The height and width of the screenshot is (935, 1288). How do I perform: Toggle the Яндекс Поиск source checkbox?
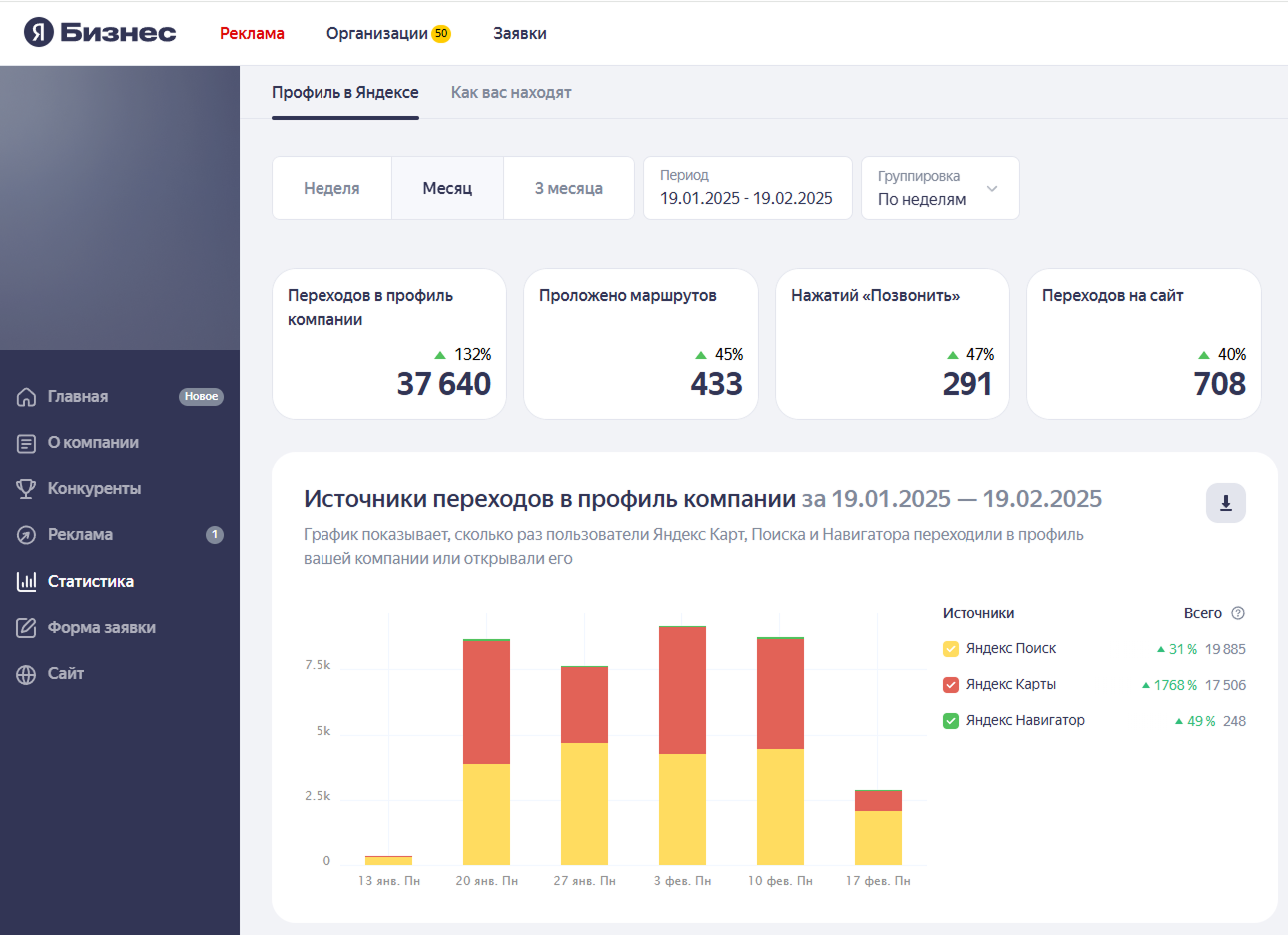tap(951, 649)
